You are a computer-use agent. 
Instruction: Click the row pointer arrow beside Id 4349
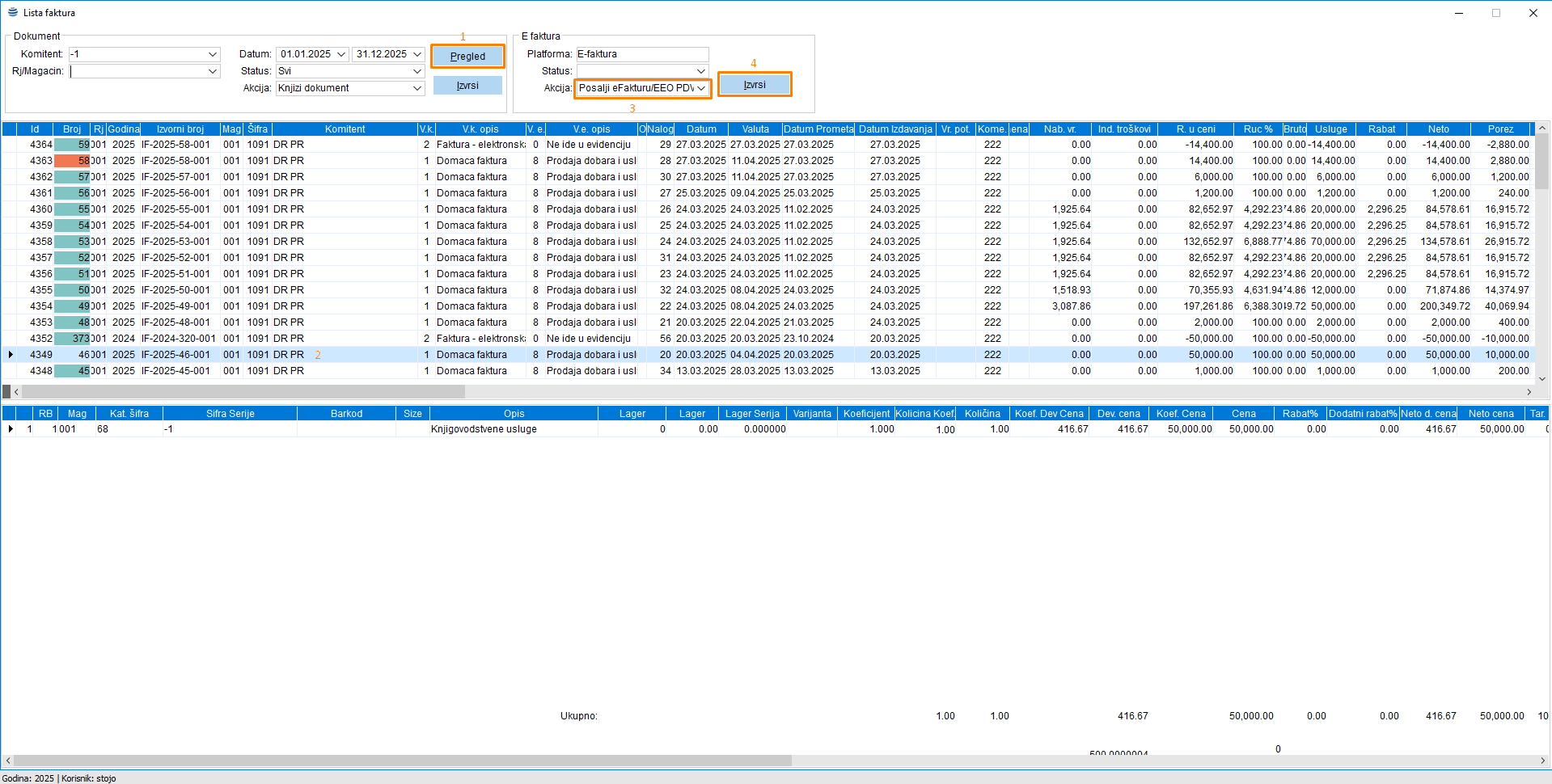(x=10, y=355)
